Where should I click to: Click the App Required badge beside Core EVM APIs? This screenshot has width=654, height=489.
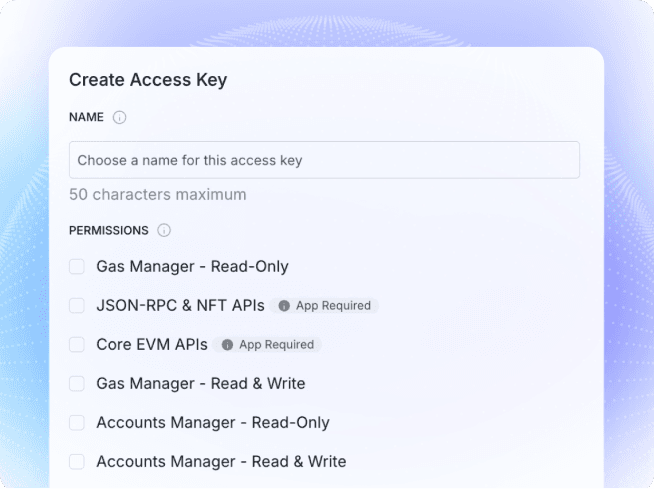point(267,345)
